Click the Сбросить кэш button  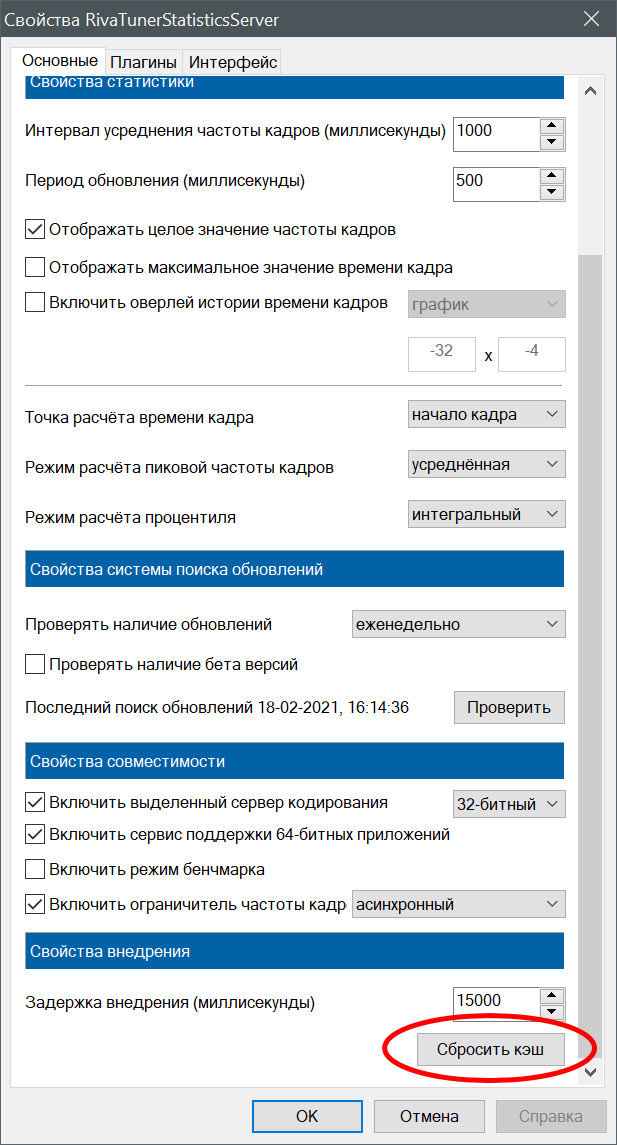(x=491, y=1050)
